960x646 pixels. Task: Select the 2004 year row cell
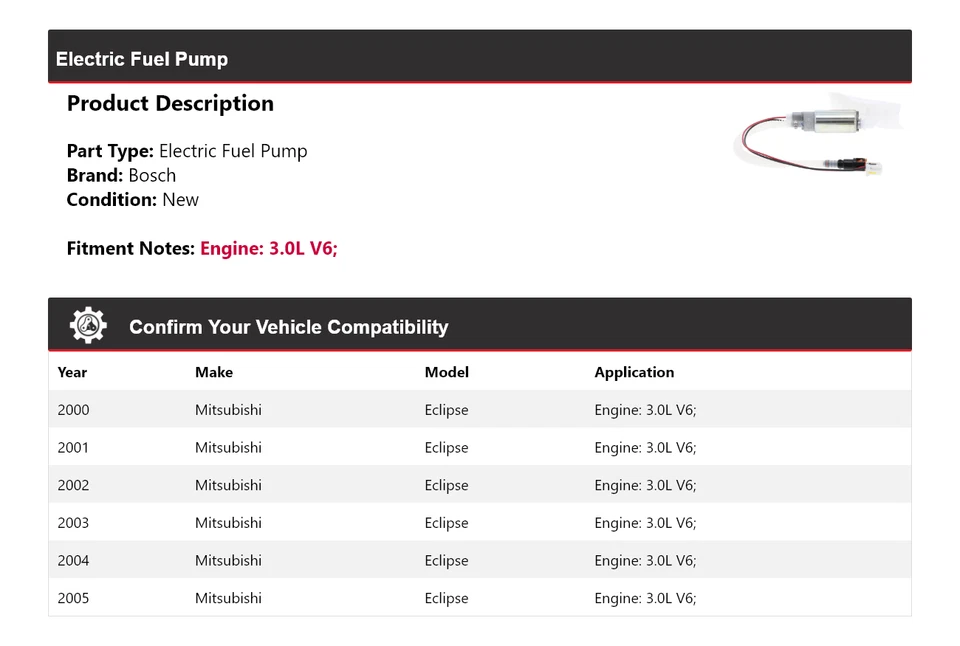[73, 561]
